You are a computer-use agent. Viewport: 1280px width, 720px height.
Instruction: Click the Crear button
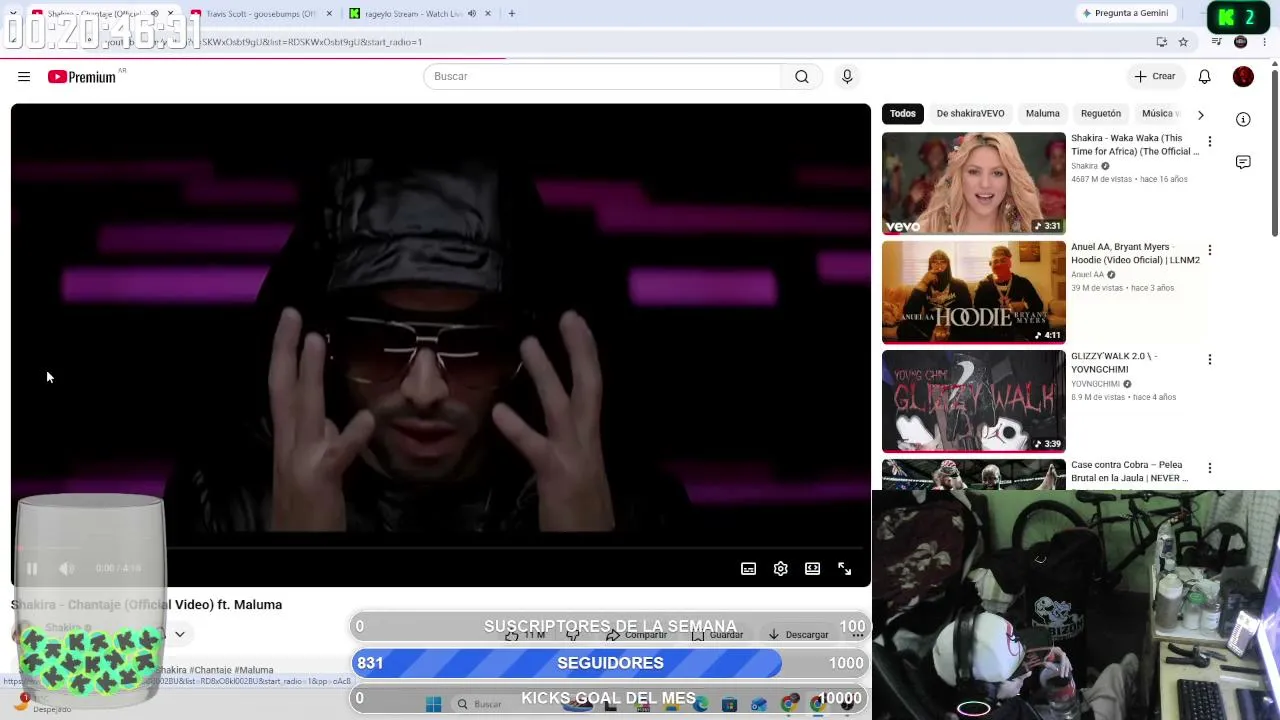[1155, 77]
